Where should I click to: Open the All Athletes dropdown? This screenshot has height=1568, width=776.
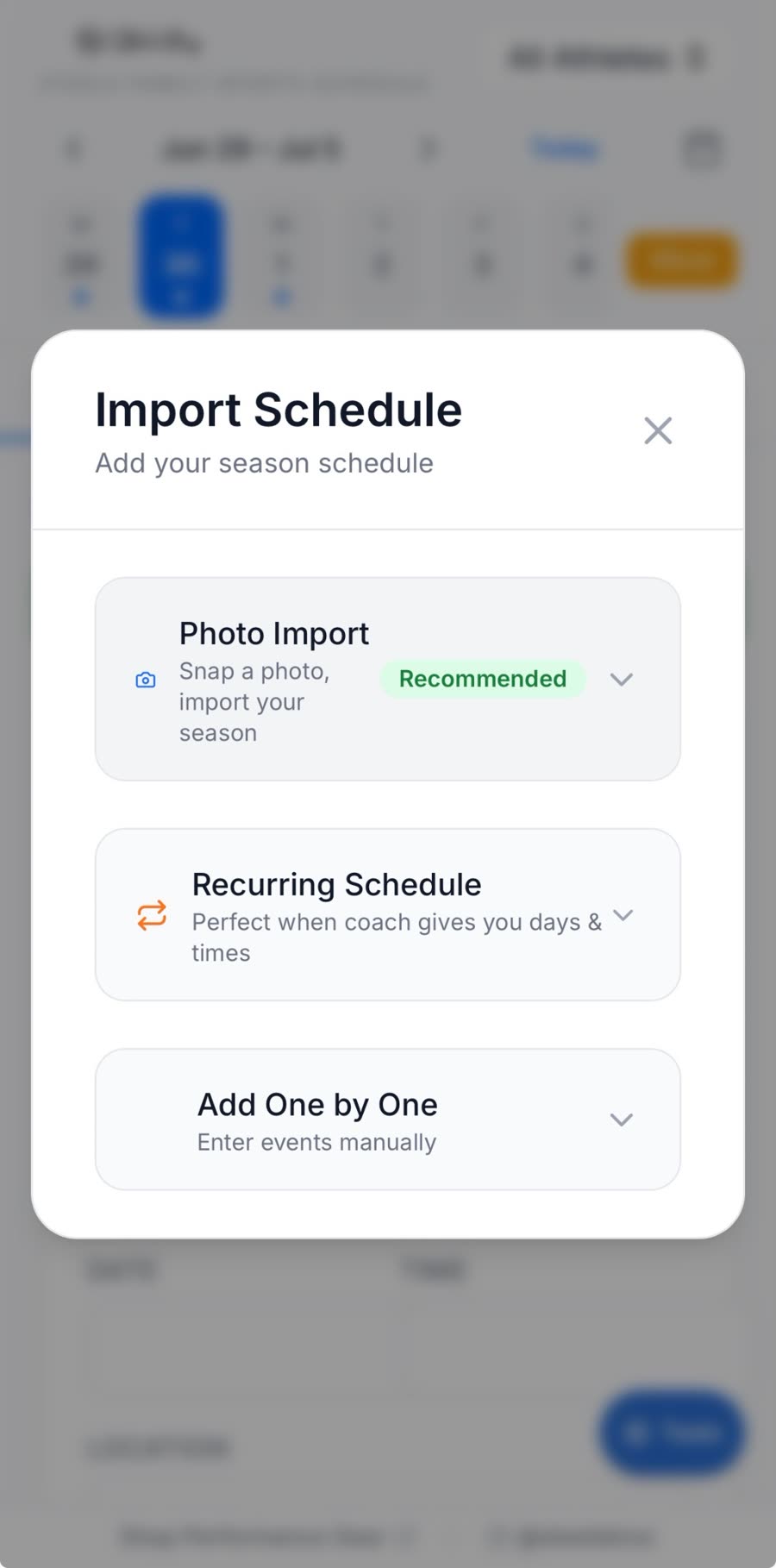click(x=609, y=58)
